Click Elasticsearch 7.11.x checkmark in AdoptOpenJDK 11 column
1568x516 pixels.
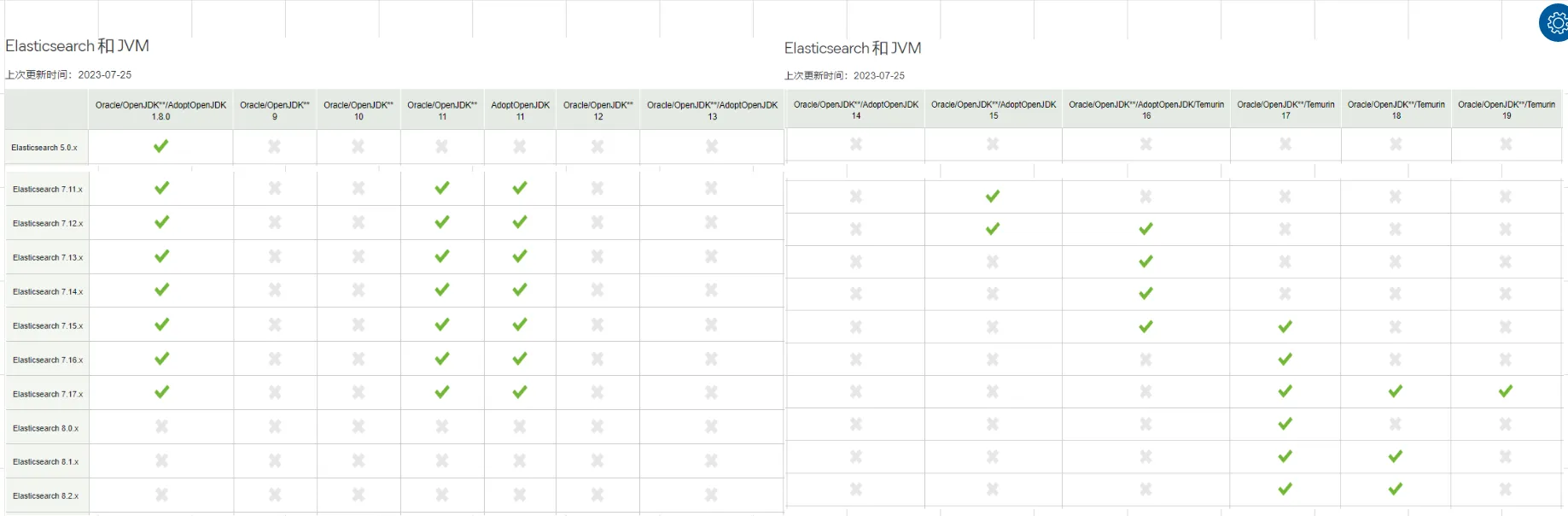(x=519, y=188)
